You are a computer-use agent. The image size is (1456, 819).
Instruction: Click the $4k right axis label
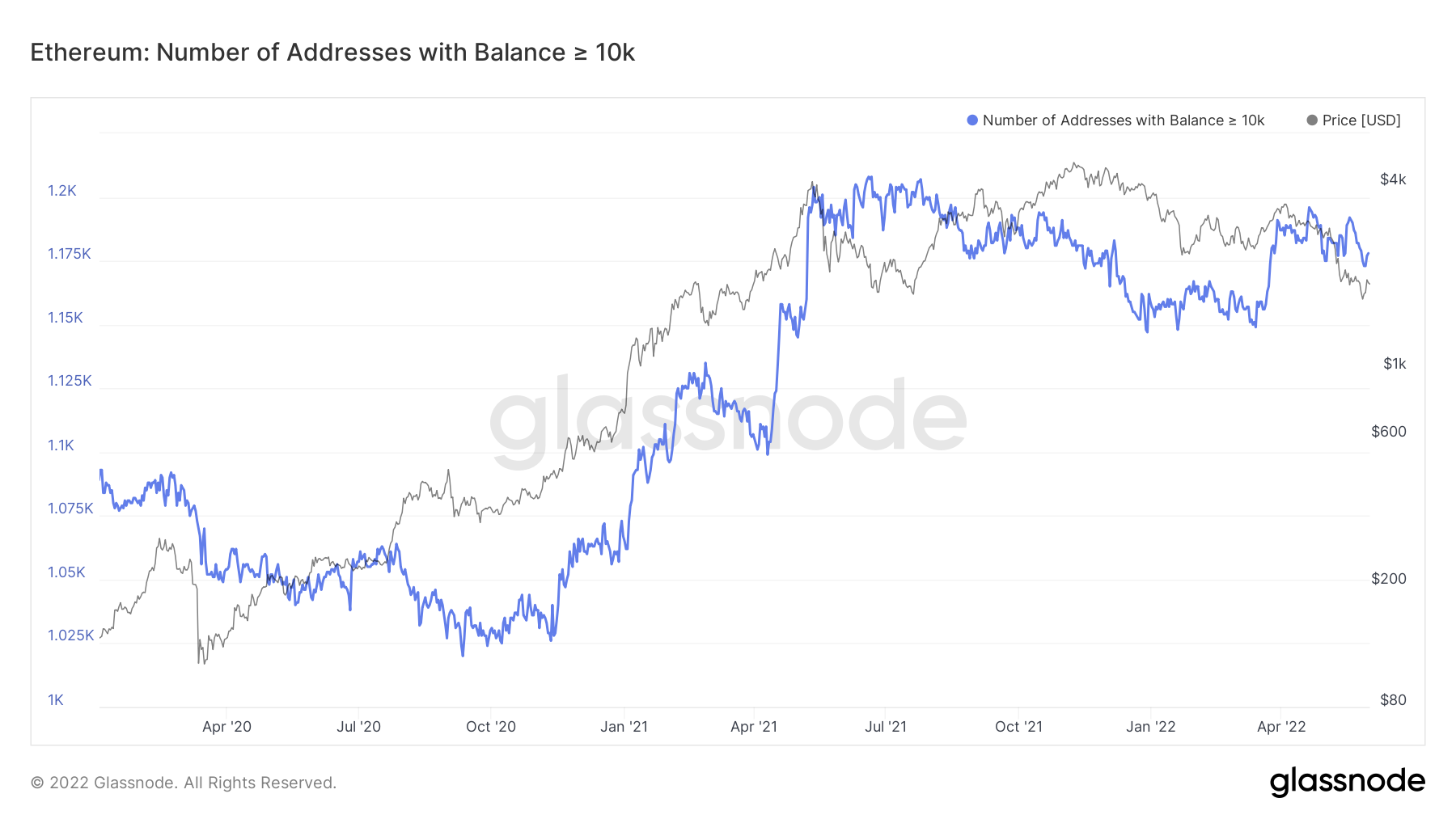[1393, 179]
